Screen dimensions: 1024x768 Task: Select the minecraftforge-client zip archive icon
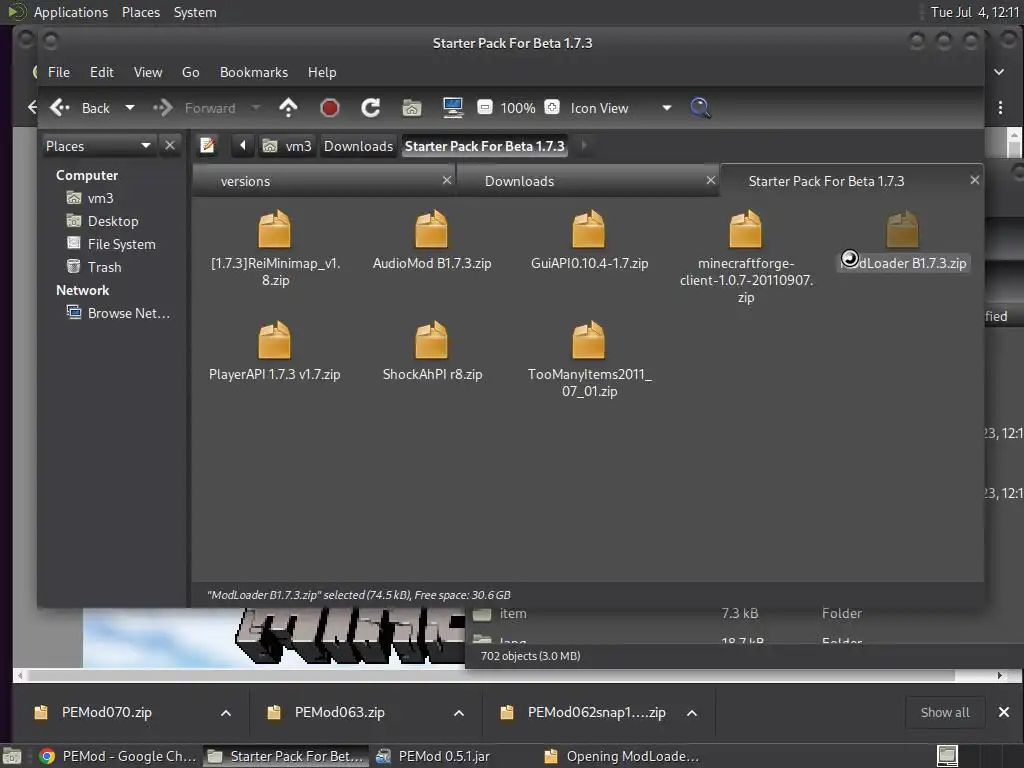(x=745, y=229)
